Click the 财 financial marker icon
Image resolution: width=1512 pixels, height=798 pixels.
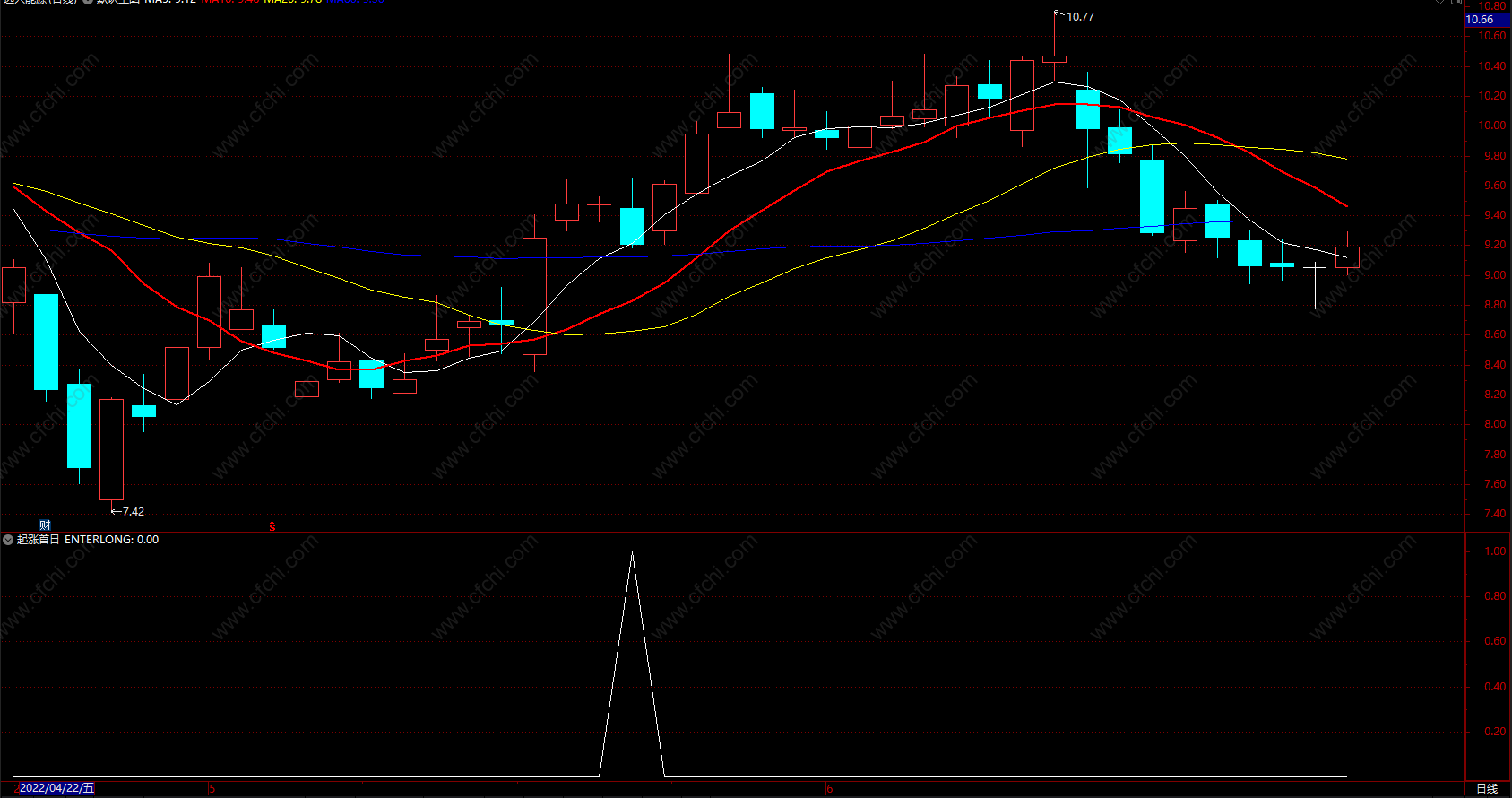click(x=45, y=525)
